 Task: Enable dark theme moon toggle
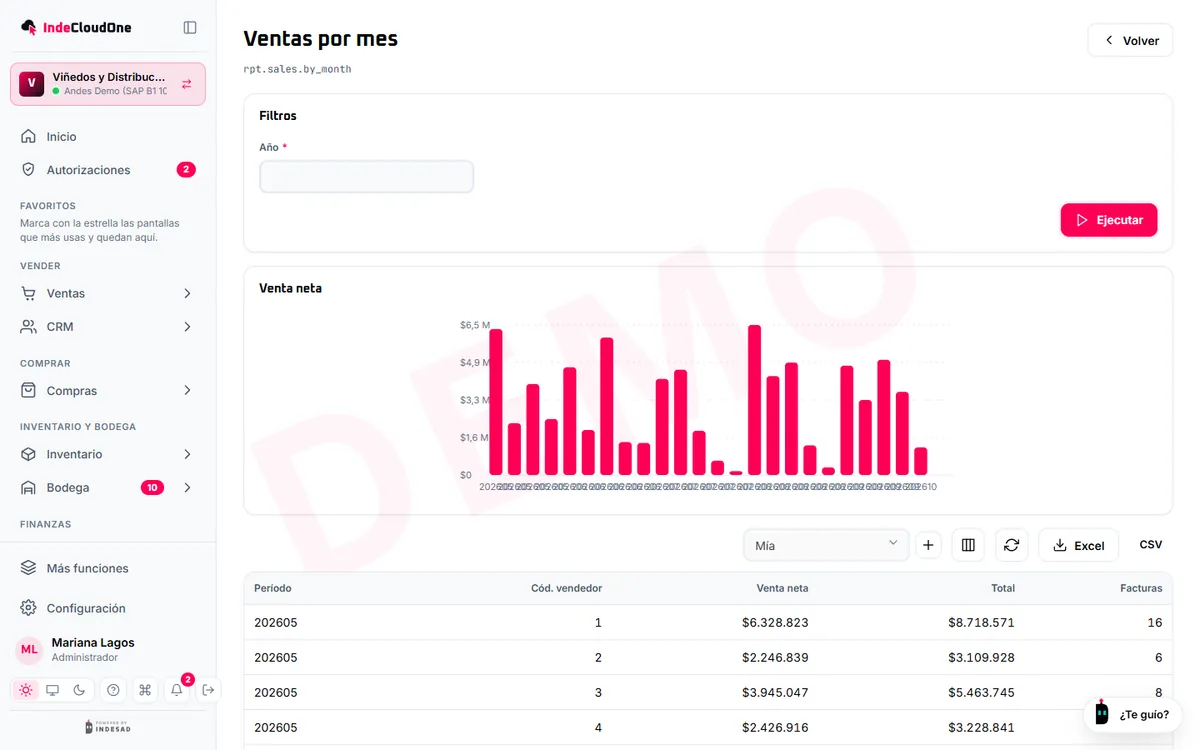(x=80, y=690)
